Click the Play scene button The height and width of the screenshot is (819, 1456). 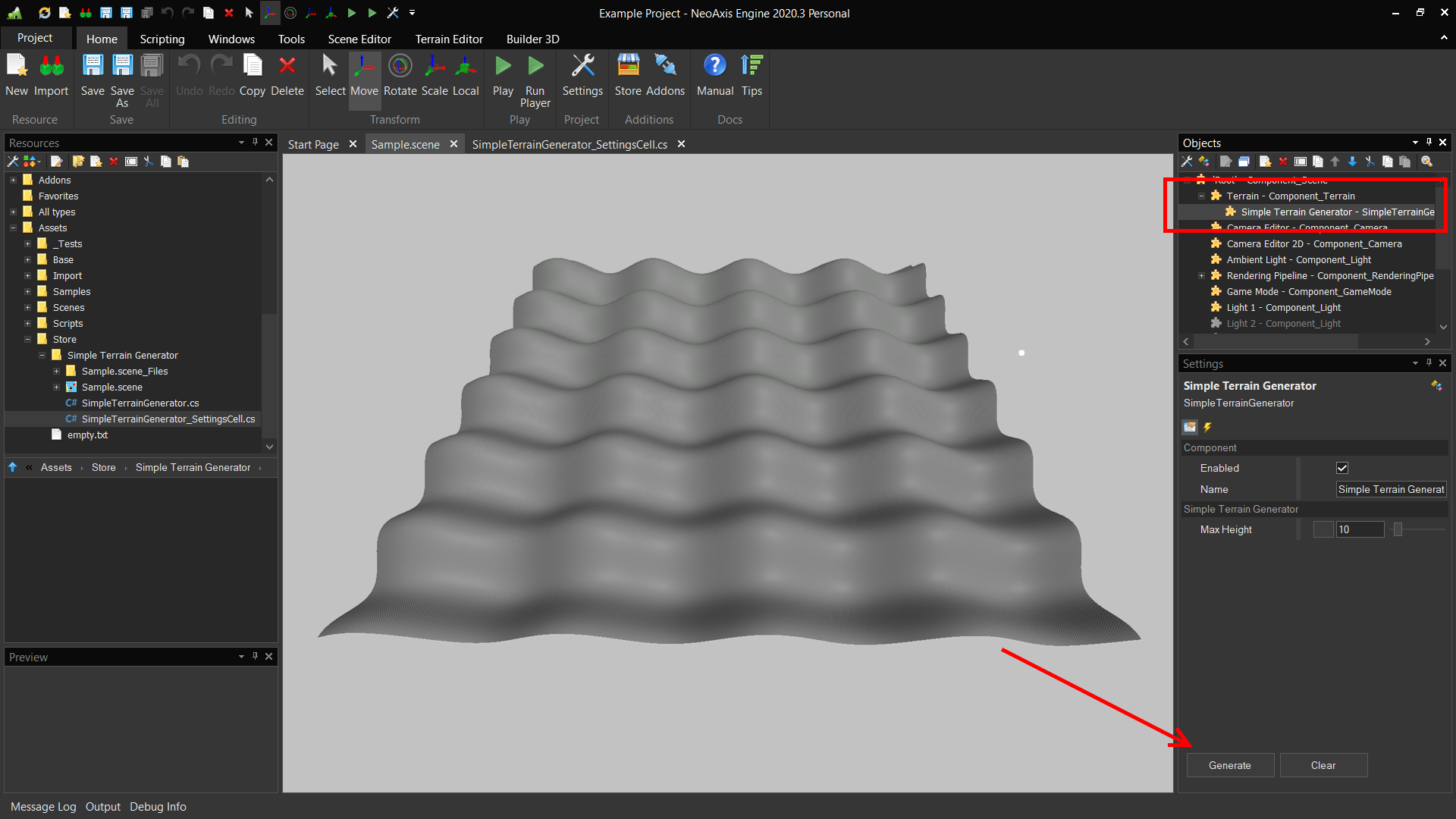[503, 67]
